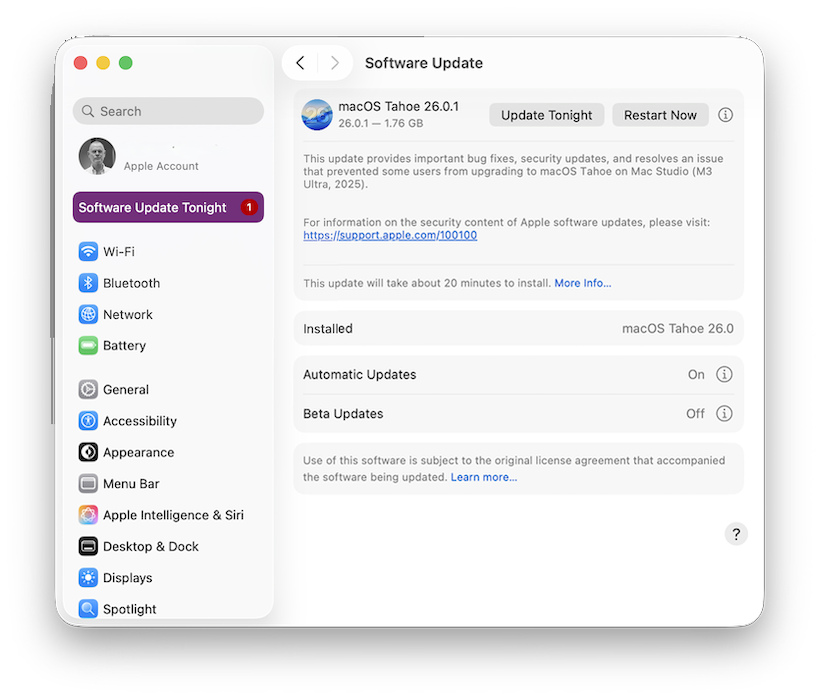Screen dimensions: 820x700
Task: Open info for Beta Updates
Action: [725, 414]
